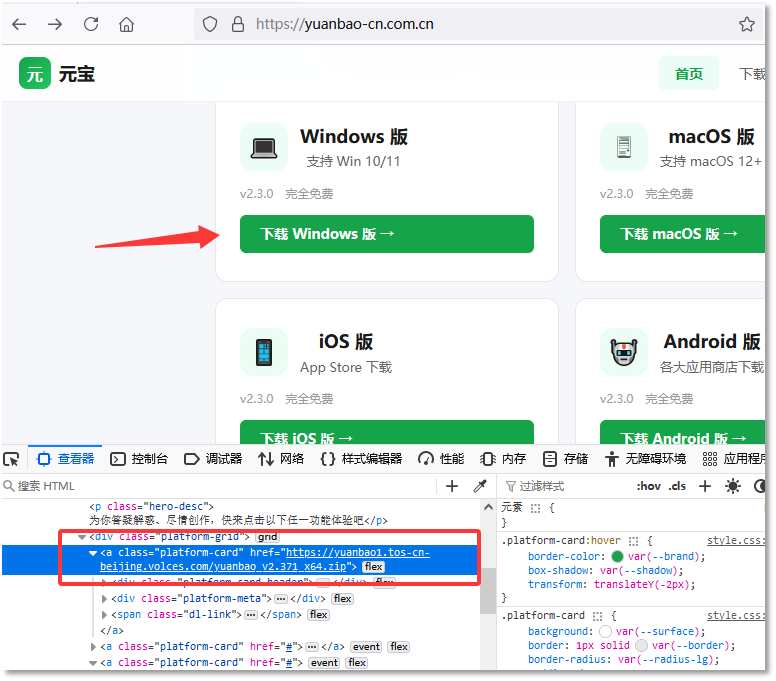Toggle flex badge on dl-link row

point(319,615)
